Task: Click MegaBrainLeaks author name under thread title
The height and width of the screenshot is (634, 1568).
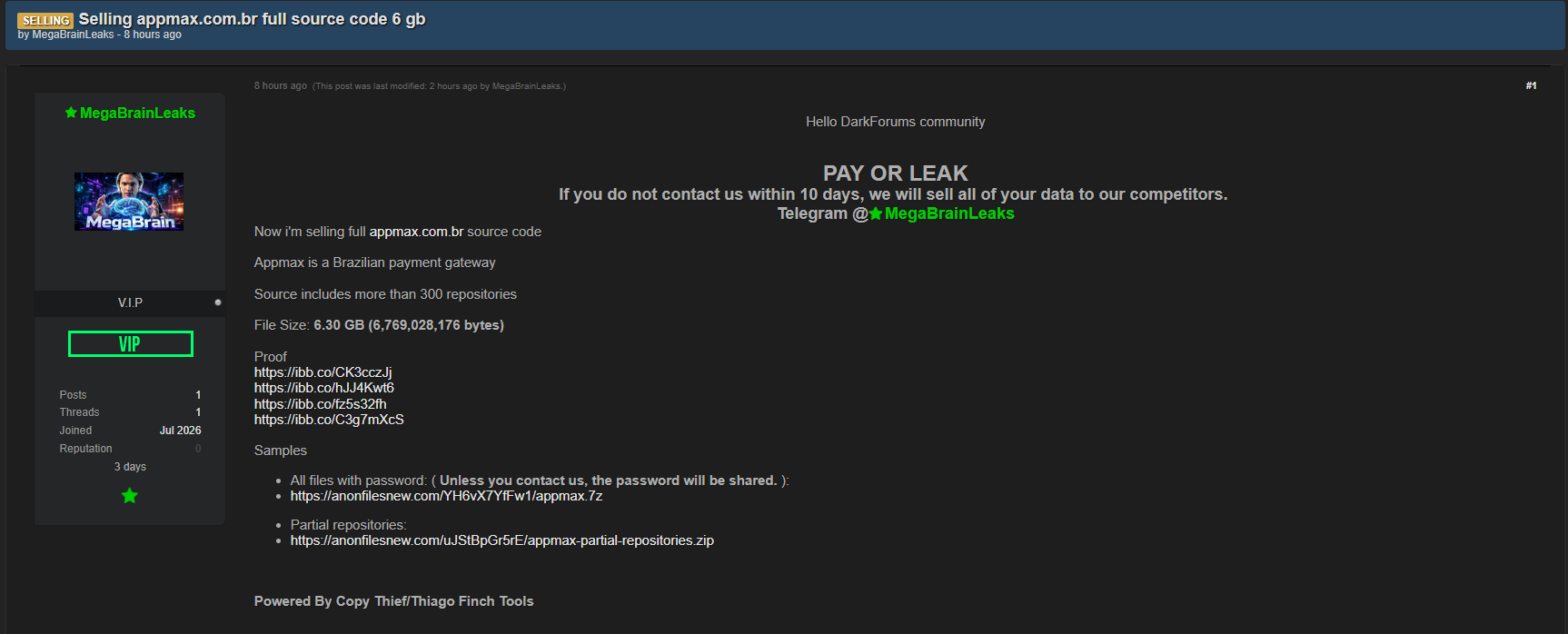Action: [x=73, y=35]
